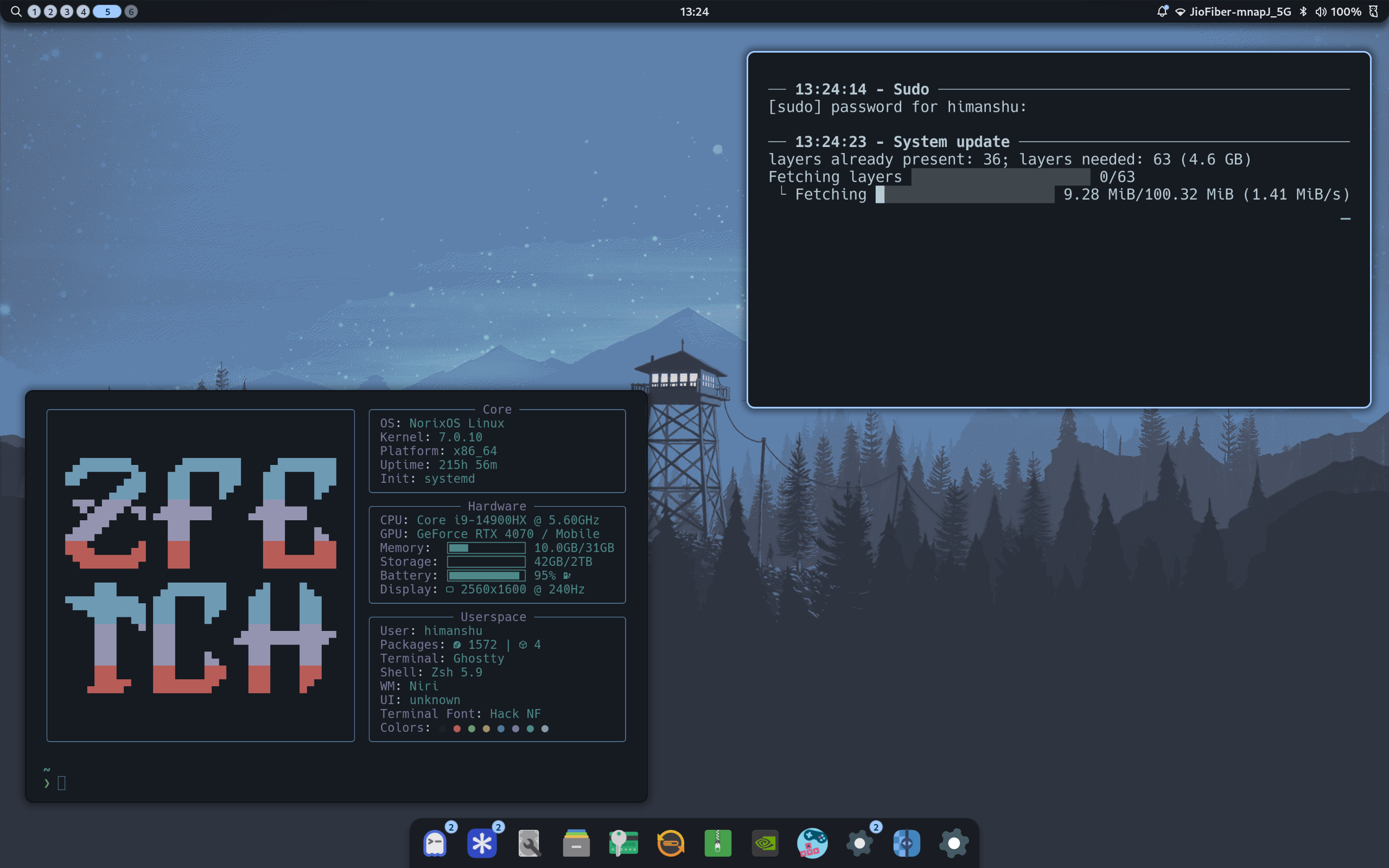Select the active workspace 5 pill
1389x868 pixels.
point(107,11)
